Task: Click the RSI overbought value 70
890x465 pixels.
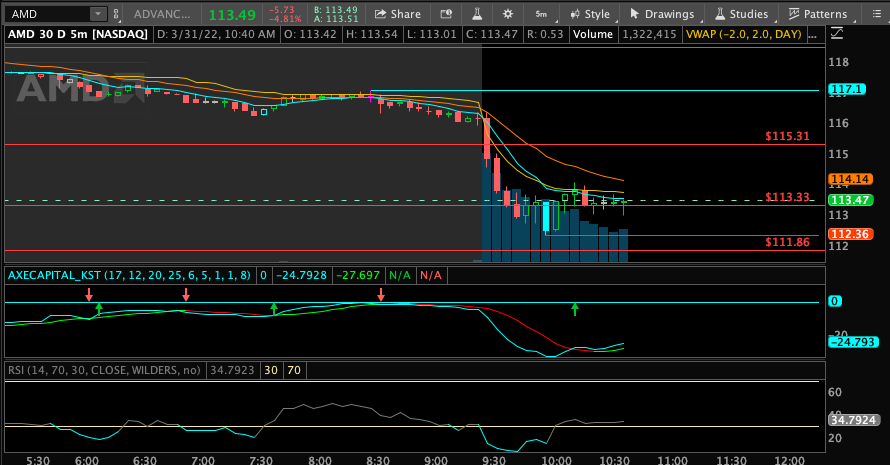Action: [x=294, y=370]
